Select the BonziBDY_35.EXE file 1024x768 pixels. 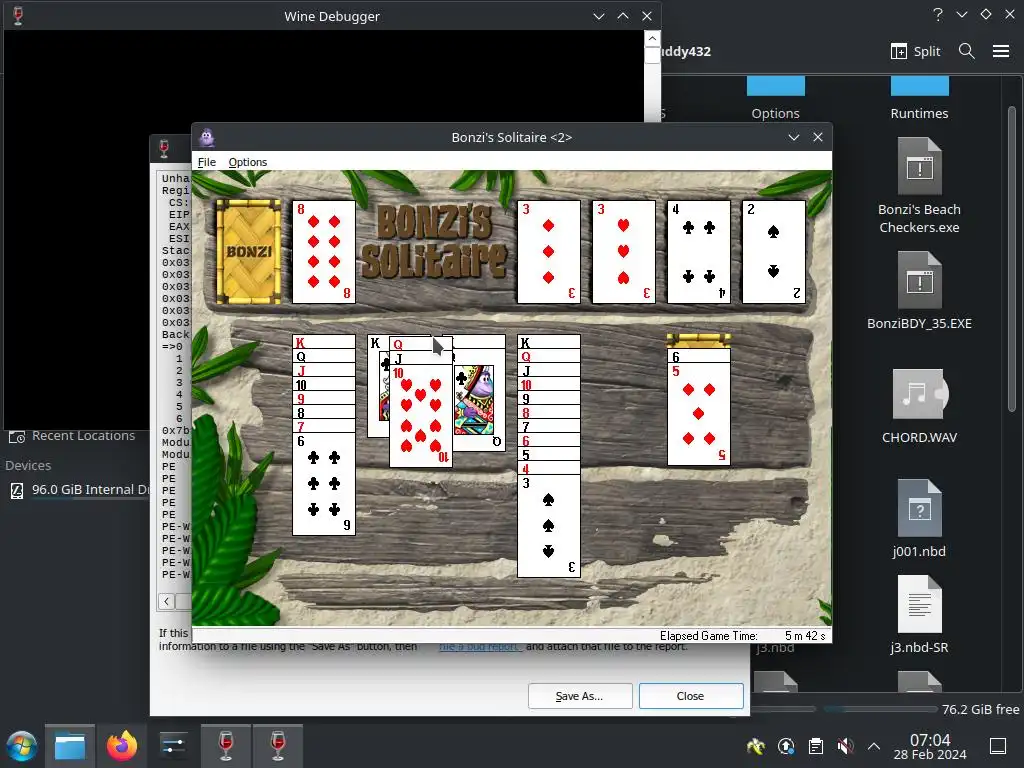919,290
